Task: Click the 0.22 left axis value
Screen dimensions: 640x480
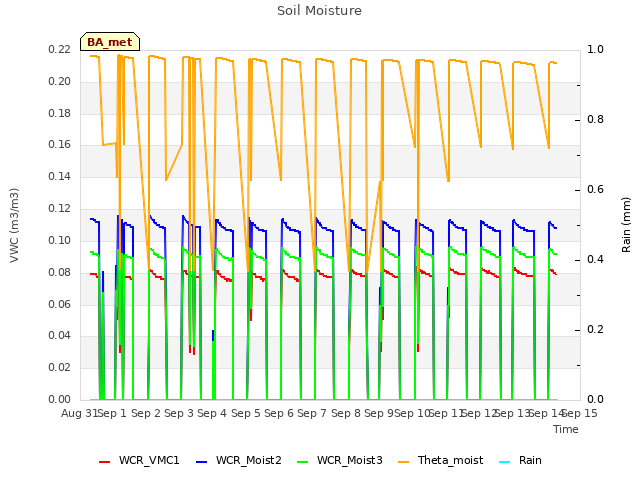Action: click(x=60, y=49)
